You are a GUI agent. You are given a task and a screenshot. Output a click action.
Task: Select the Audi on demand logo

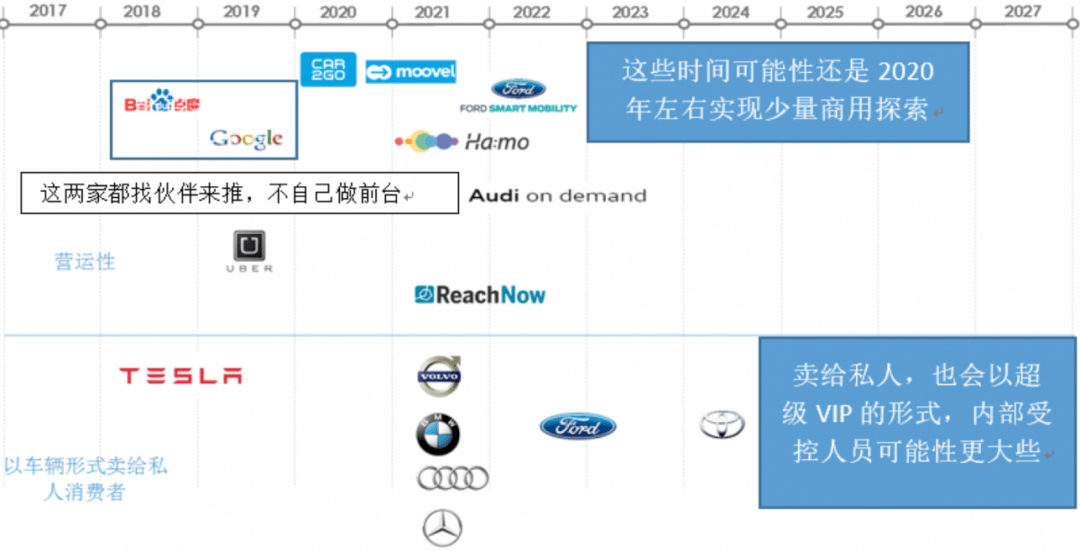click(557, 196)
